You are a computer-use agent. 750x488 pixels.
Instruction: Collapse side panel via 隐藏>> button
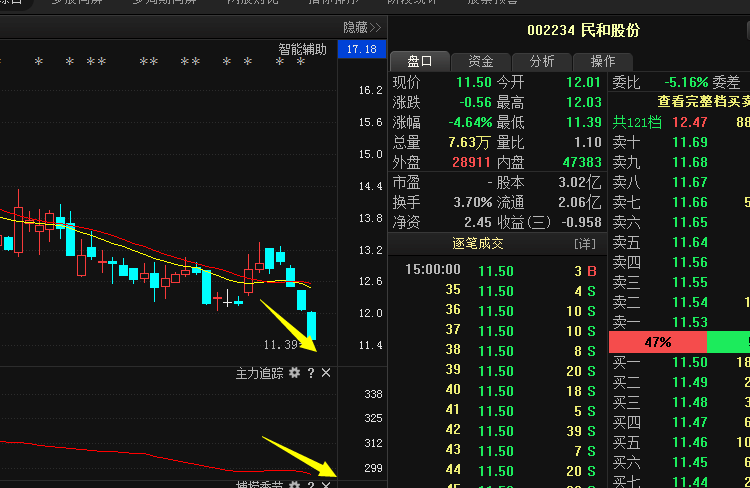coord(362,28)
